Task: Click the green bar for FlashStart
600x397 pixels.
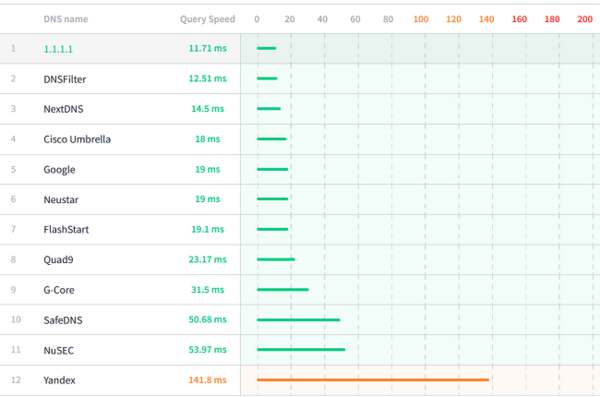Action: (272, 229)
